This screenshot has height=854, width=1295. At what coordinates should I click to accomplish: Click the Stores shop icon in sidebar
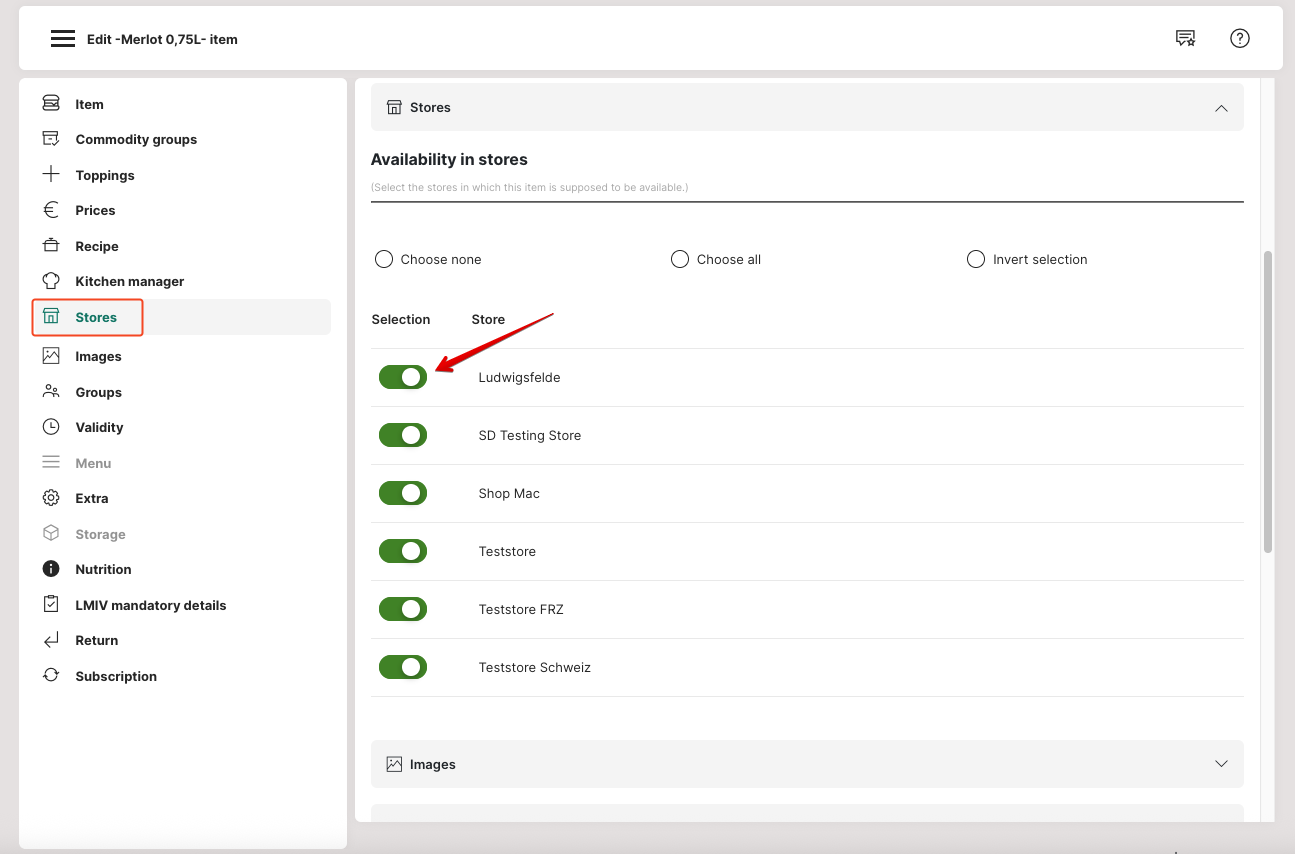click(51, 317)
